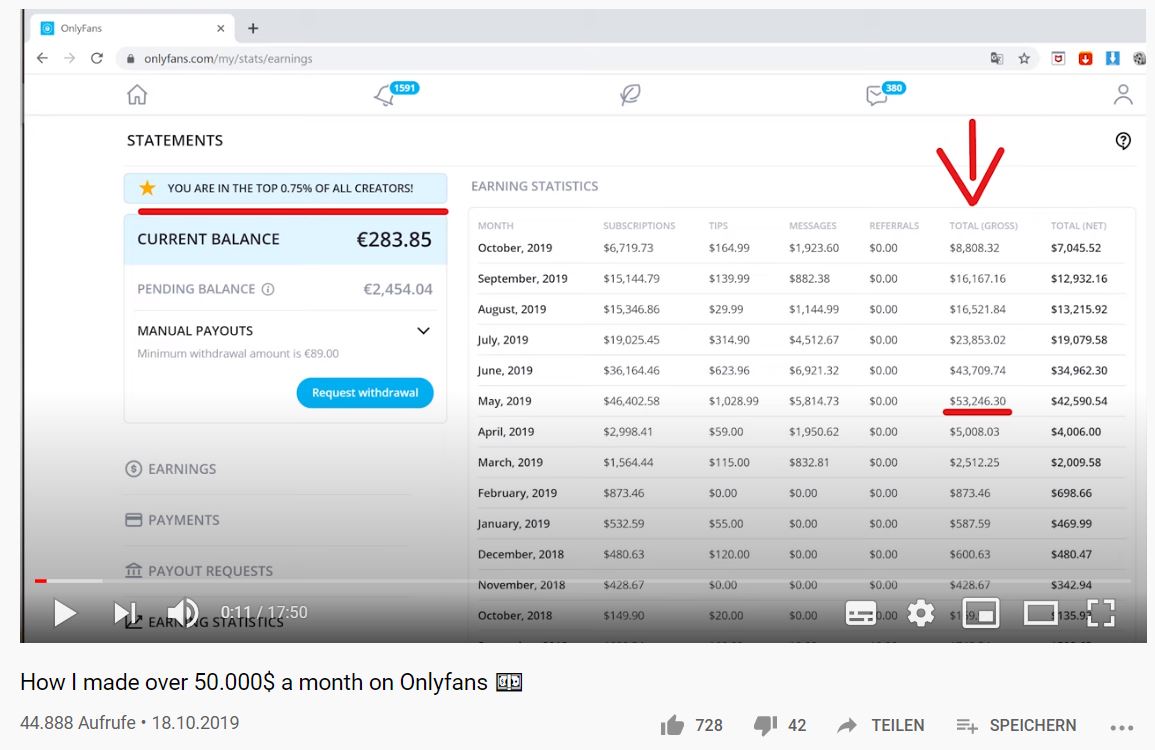The width and height of the screenshot is (1155, 750).
Task: Click the $1,028.99 tips value for May
Action: pos(734,401)
